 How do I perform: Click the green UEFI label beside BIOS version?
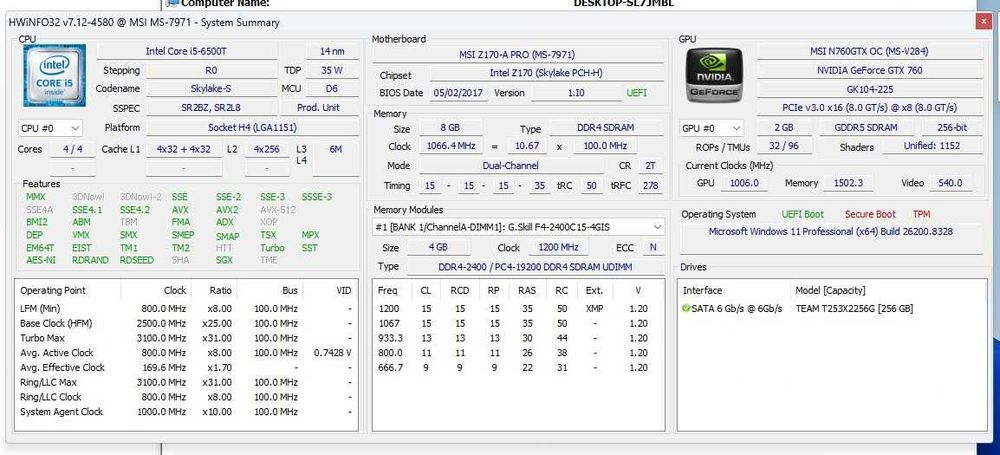tap(636, 93)
